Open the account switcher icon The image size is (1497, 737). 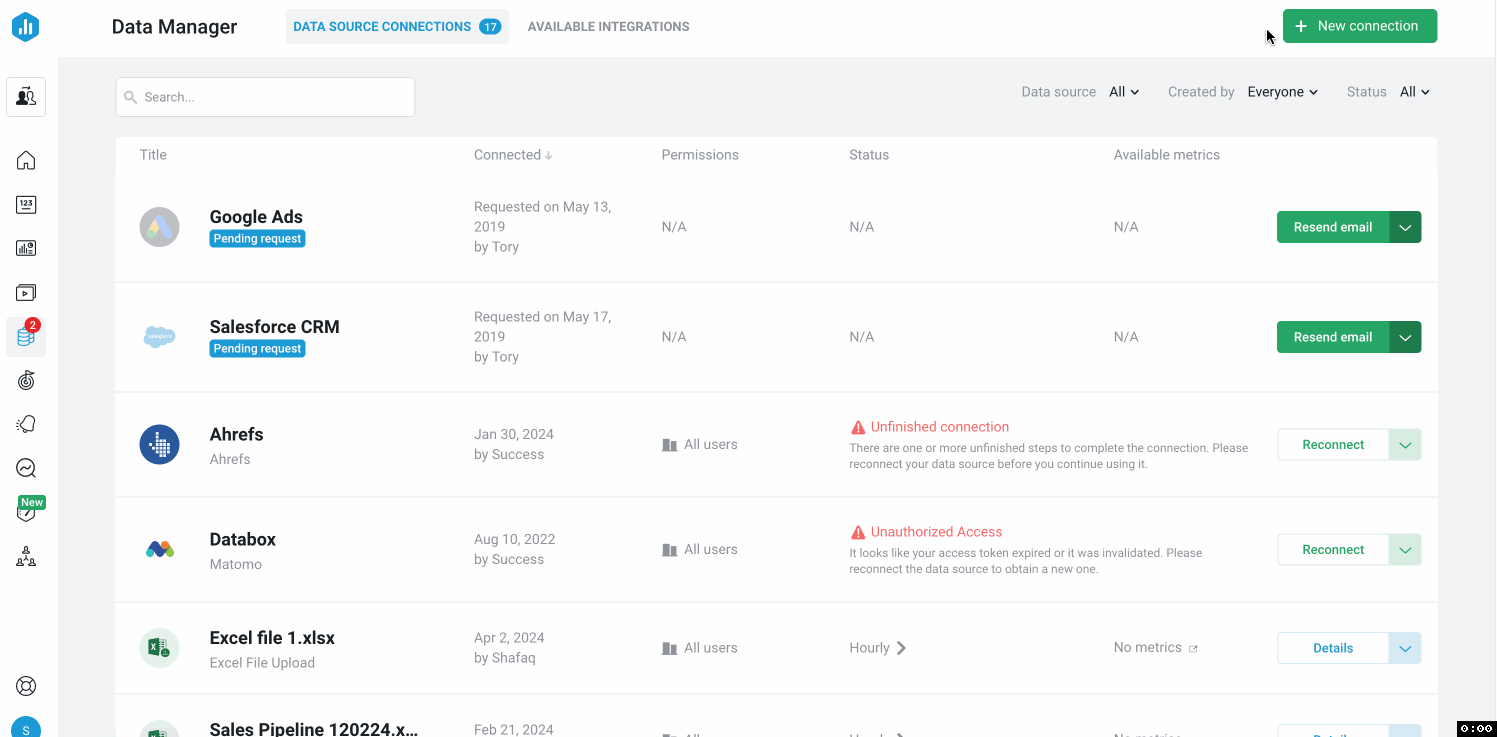tap(26, 97)
